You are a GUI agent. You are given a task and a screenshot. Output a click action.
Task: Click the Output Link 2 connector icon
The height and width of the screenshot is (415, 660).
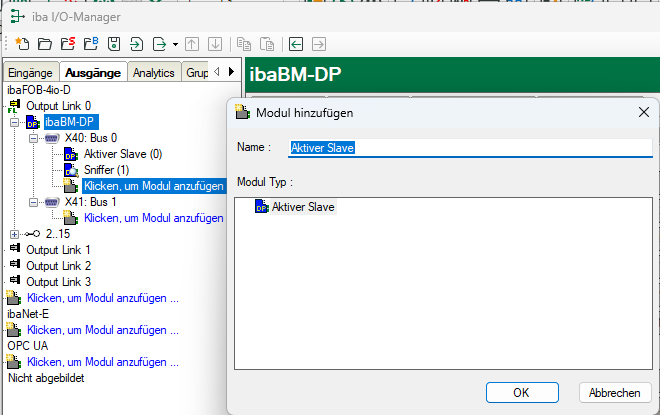[15, 263]
